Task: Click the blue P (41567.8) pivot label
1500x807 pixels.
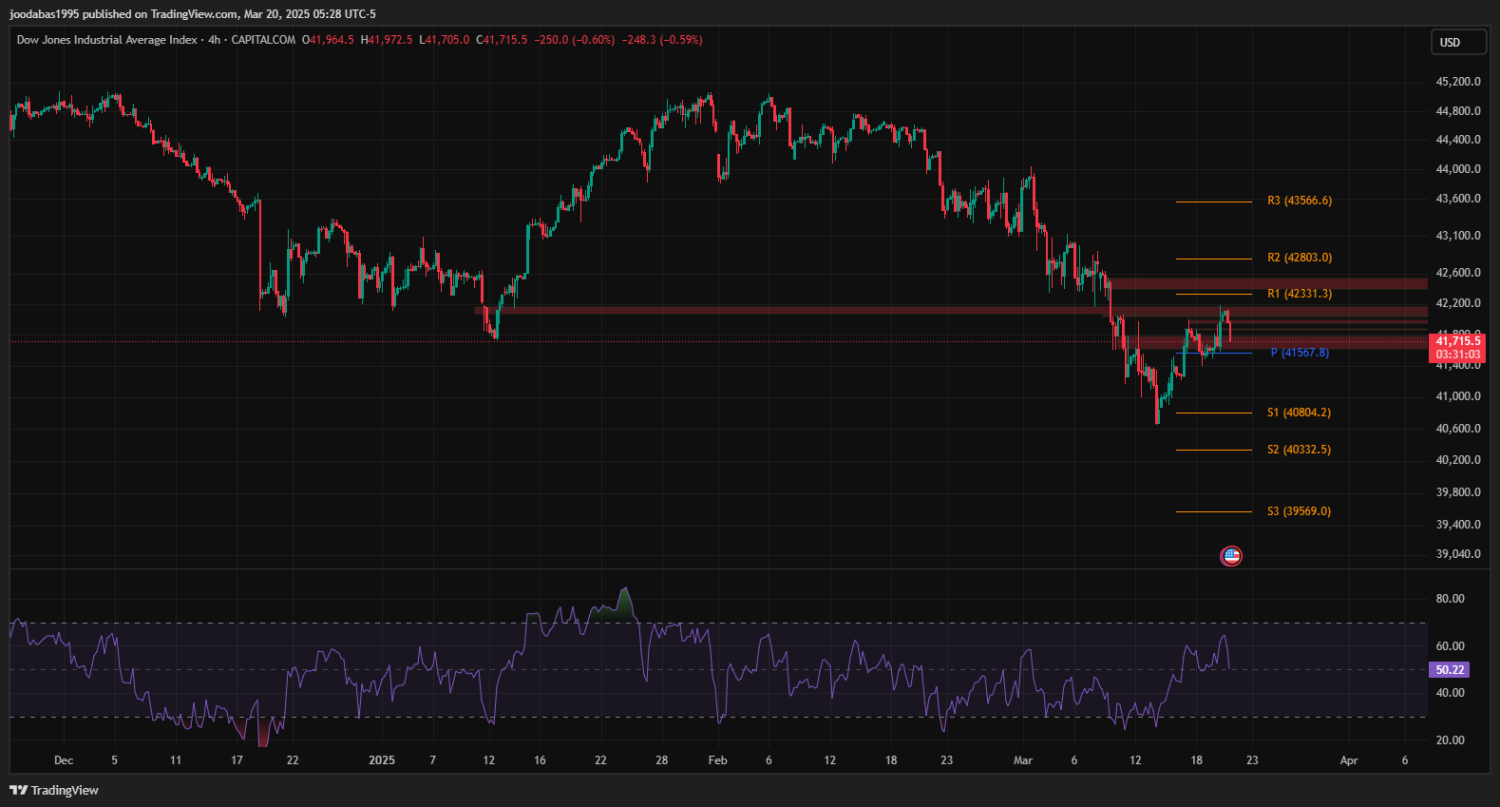Action: [x=1299, y=353]
